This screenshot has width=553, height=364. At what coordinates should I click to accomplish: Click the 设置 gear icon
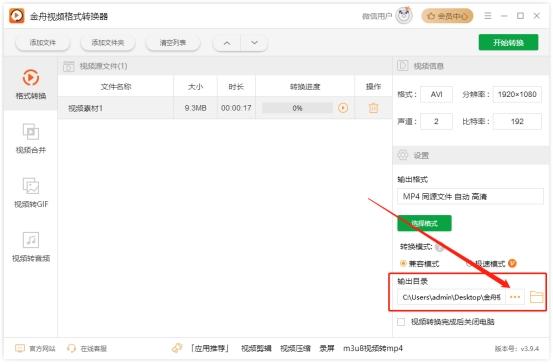[402, 155]
